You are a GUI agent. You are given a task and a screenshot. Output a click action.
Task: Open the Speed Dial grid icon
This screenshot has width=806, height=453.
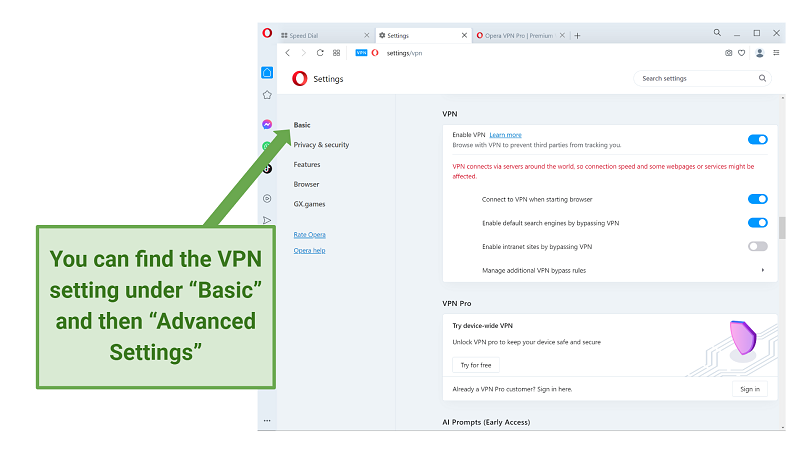(x=337, y=53)
